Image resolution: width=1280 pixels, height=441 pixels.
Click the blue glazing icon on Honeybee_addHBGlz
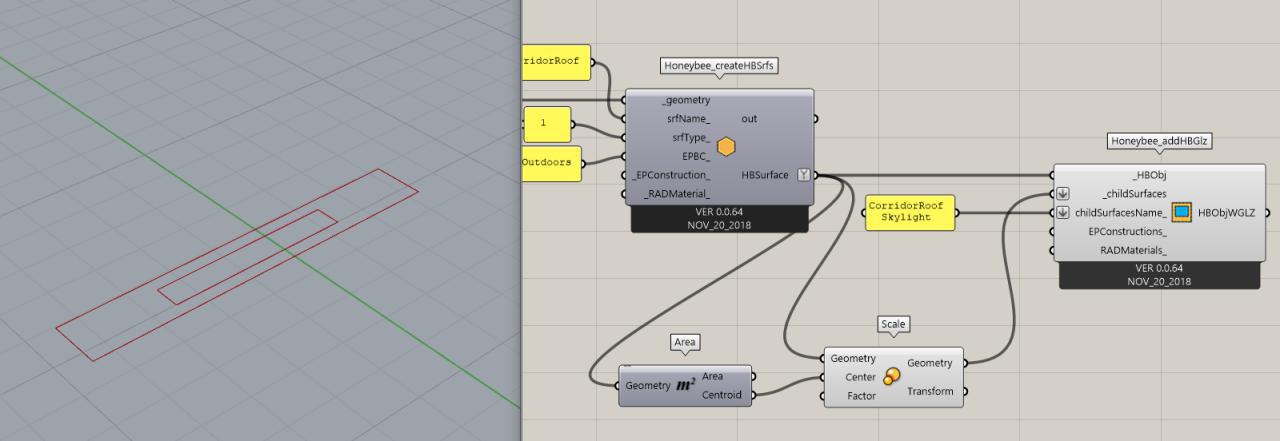[1182, 212]
